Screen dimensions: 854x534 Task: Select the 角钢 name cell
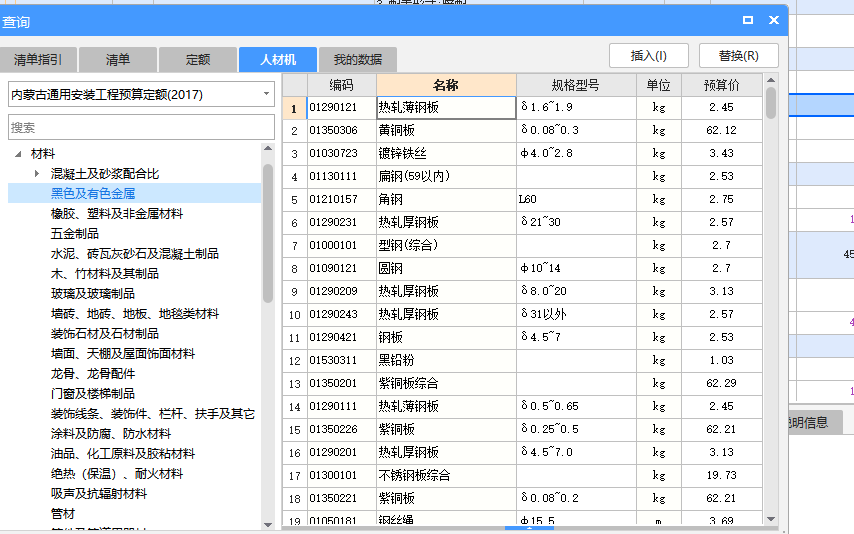[446, 199]
